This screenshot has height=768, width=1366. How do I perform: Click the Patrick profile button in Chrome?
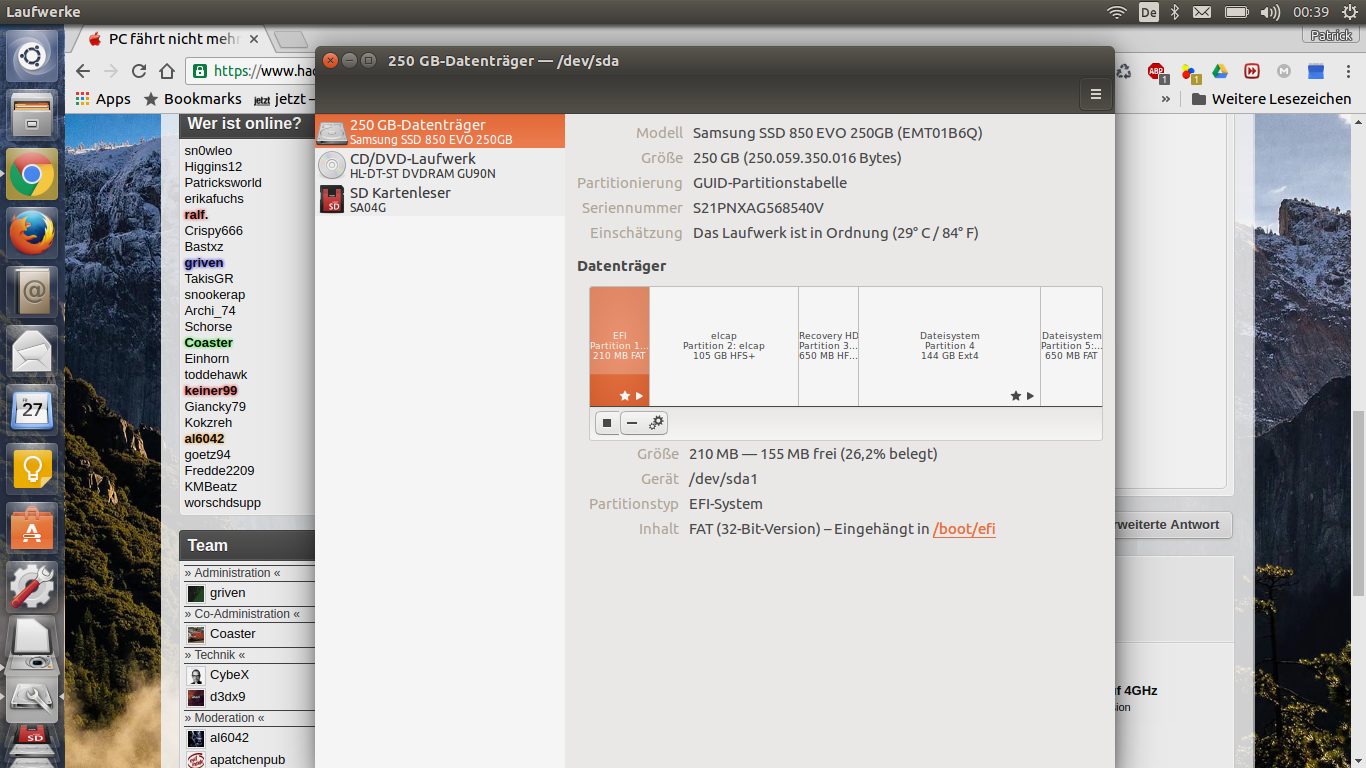pos(1331,35)
